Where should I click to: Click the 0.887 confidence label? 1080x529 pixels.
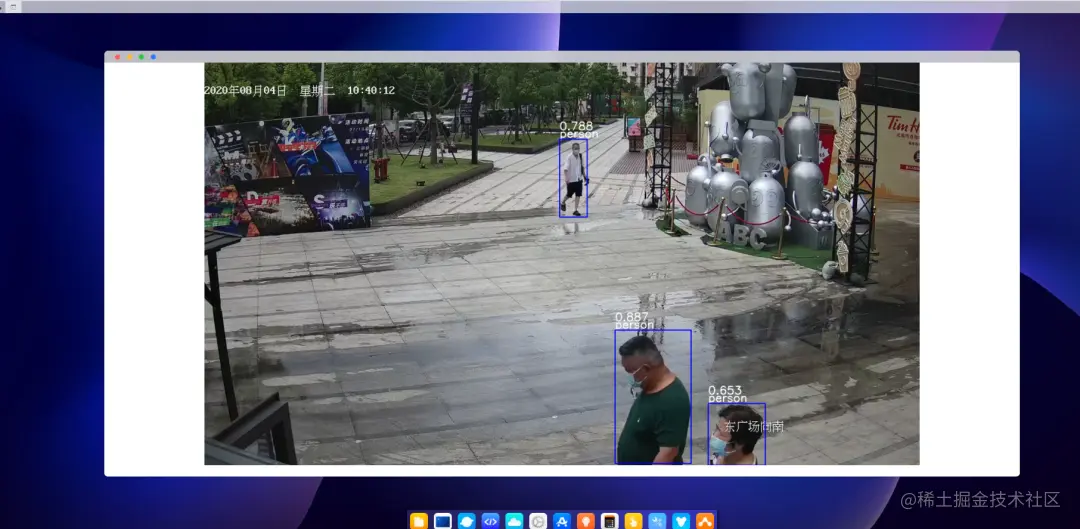pyautogui.click(x=632, y=317)
